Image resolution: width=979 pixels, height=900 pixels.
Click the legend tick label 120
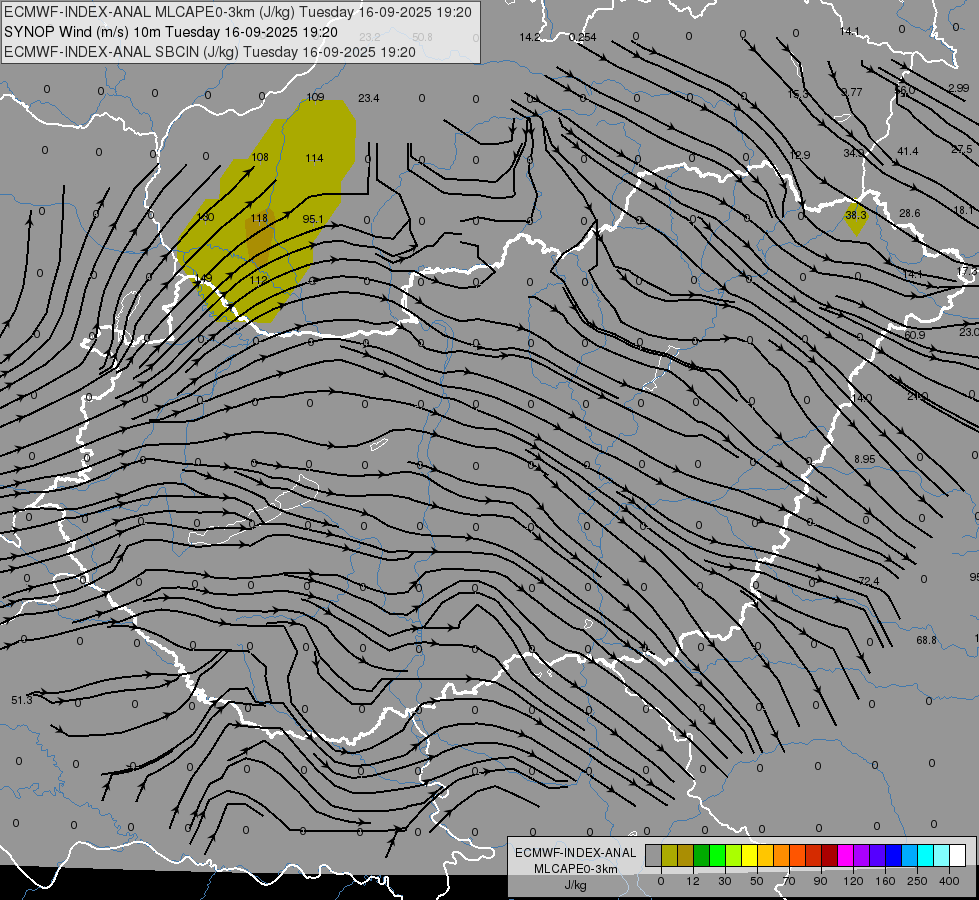click(x=853, y=881)
